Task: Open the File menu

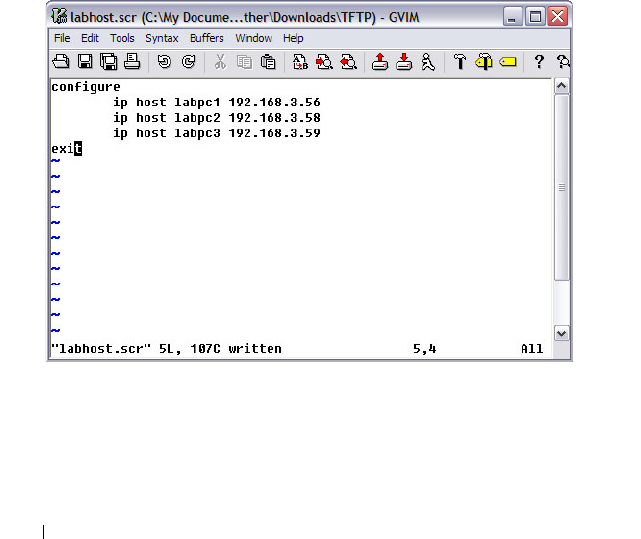Action: pyautogui.click(x=62, y=38)
